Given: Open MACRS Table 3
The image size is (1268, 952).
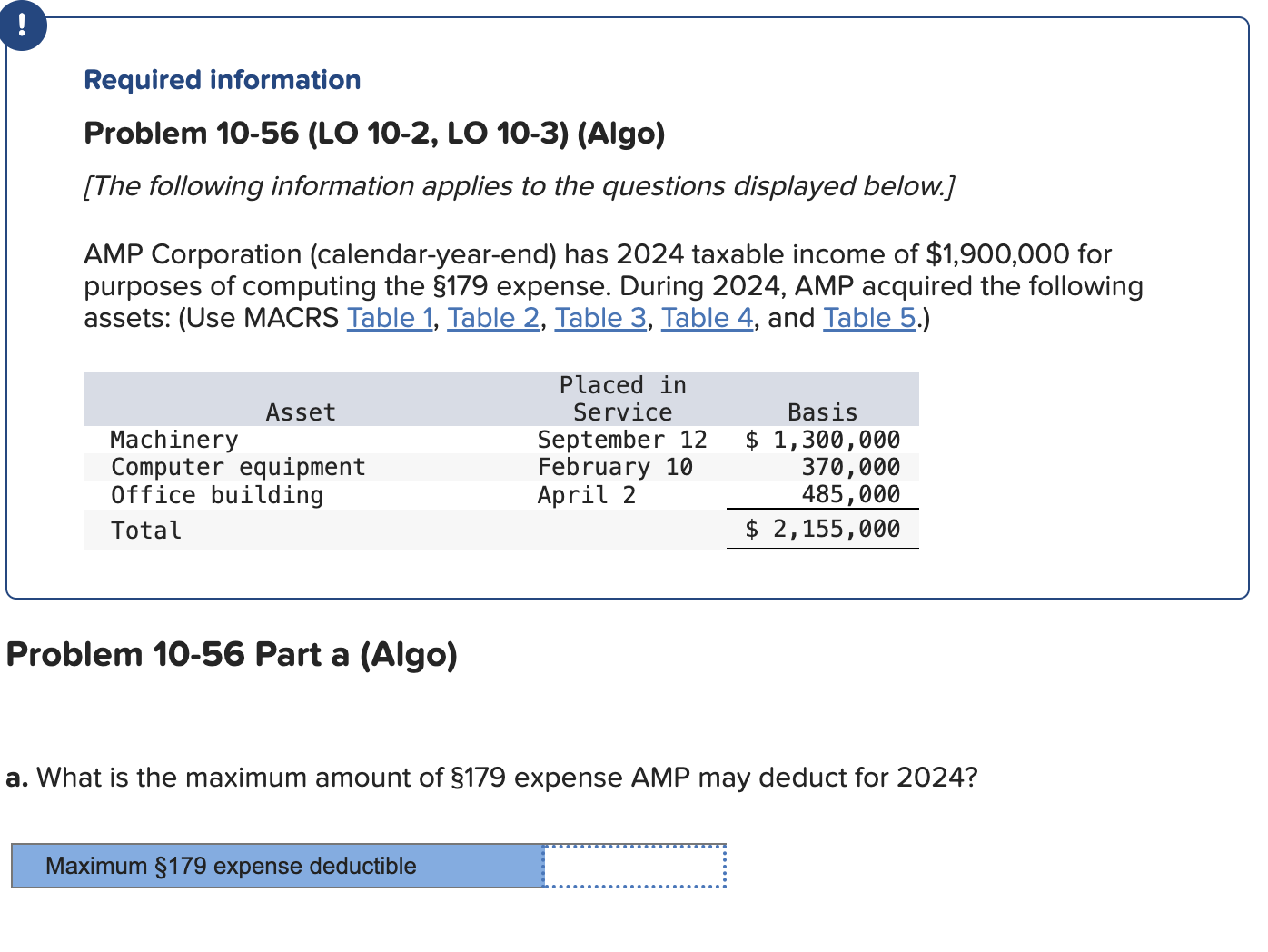Looking at the screenshot, I should (599, 318).
